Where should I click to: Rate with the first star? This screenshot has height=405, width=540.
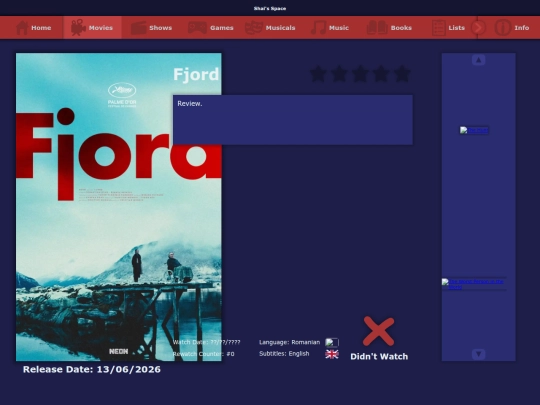coord(318,74)
